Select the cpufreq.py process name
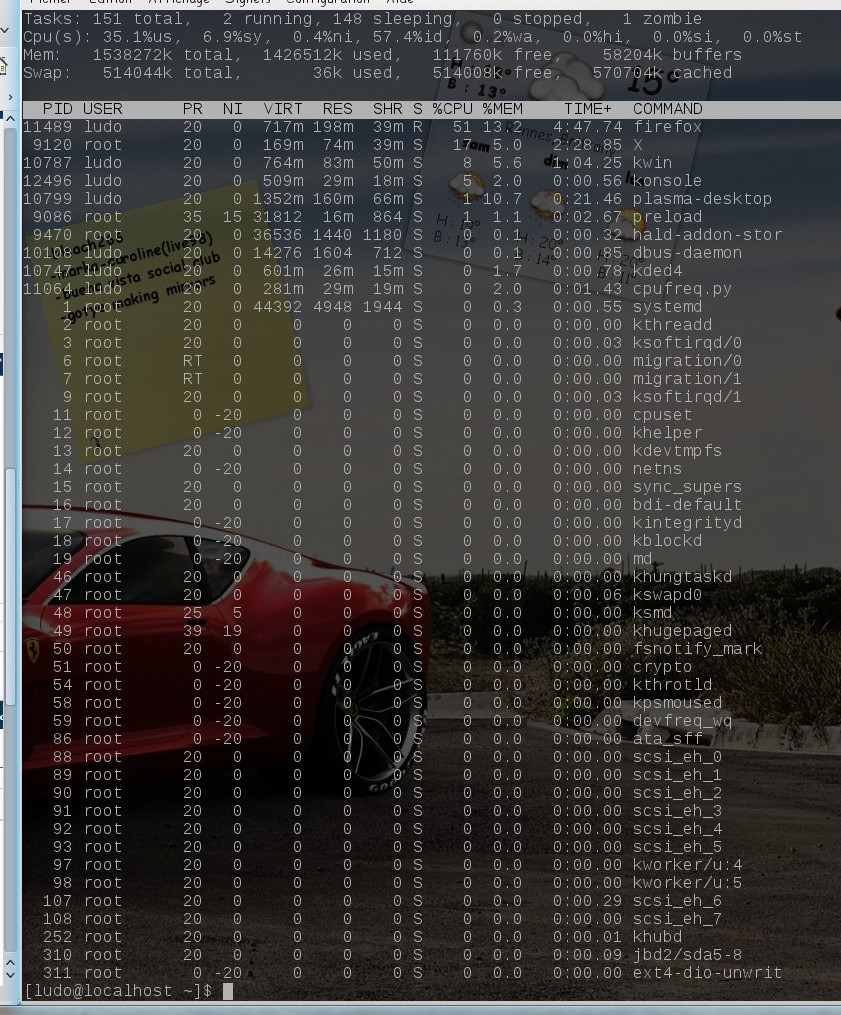 click(x=682, y=289)
